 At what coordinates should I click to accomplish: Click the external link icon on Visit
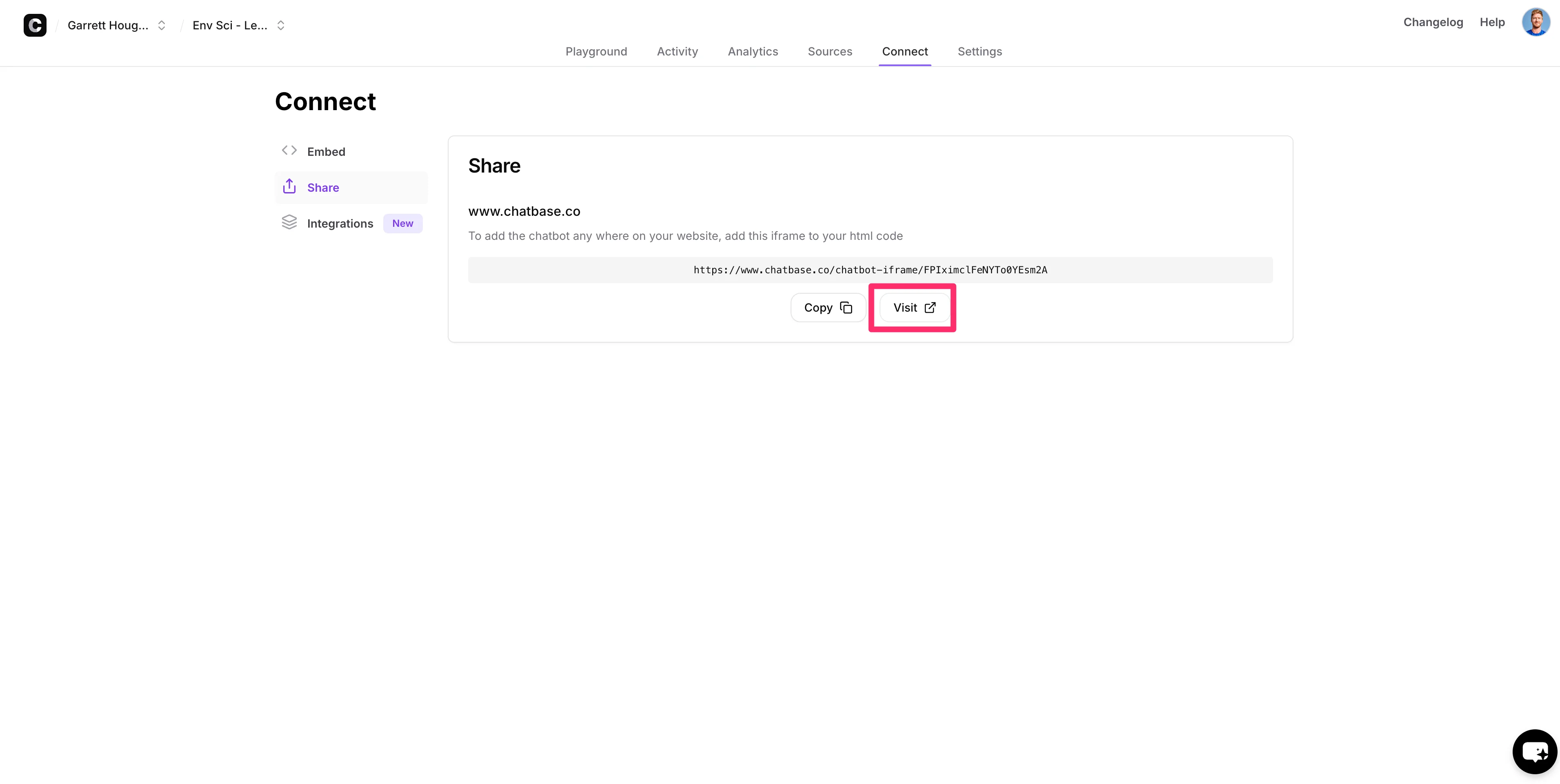(930, 308)
